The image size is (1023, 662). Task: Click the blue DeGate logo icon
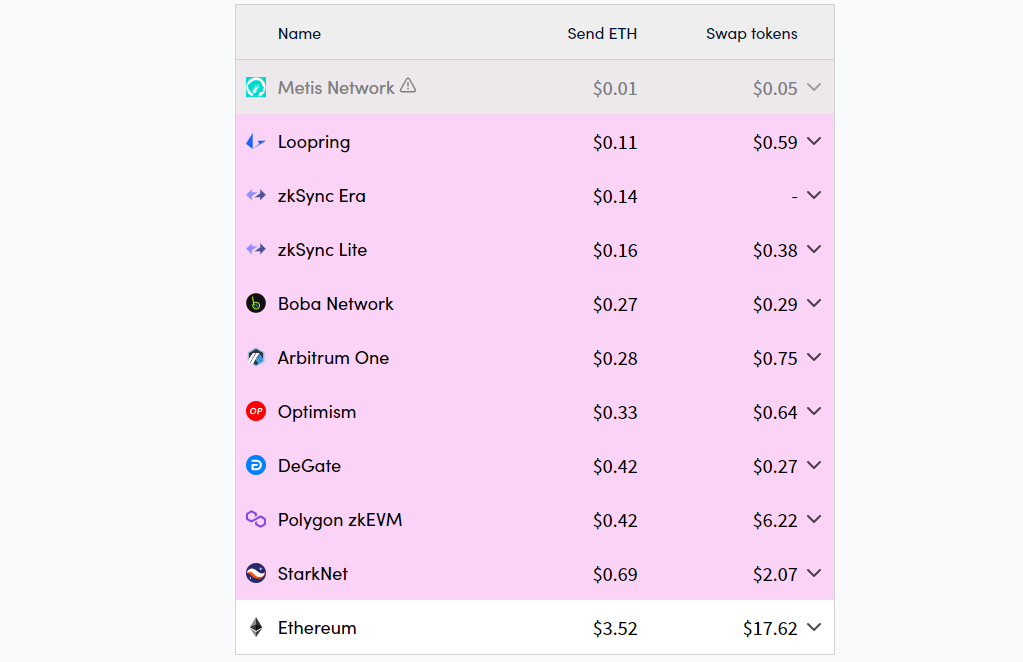click(x=256, y=466)
